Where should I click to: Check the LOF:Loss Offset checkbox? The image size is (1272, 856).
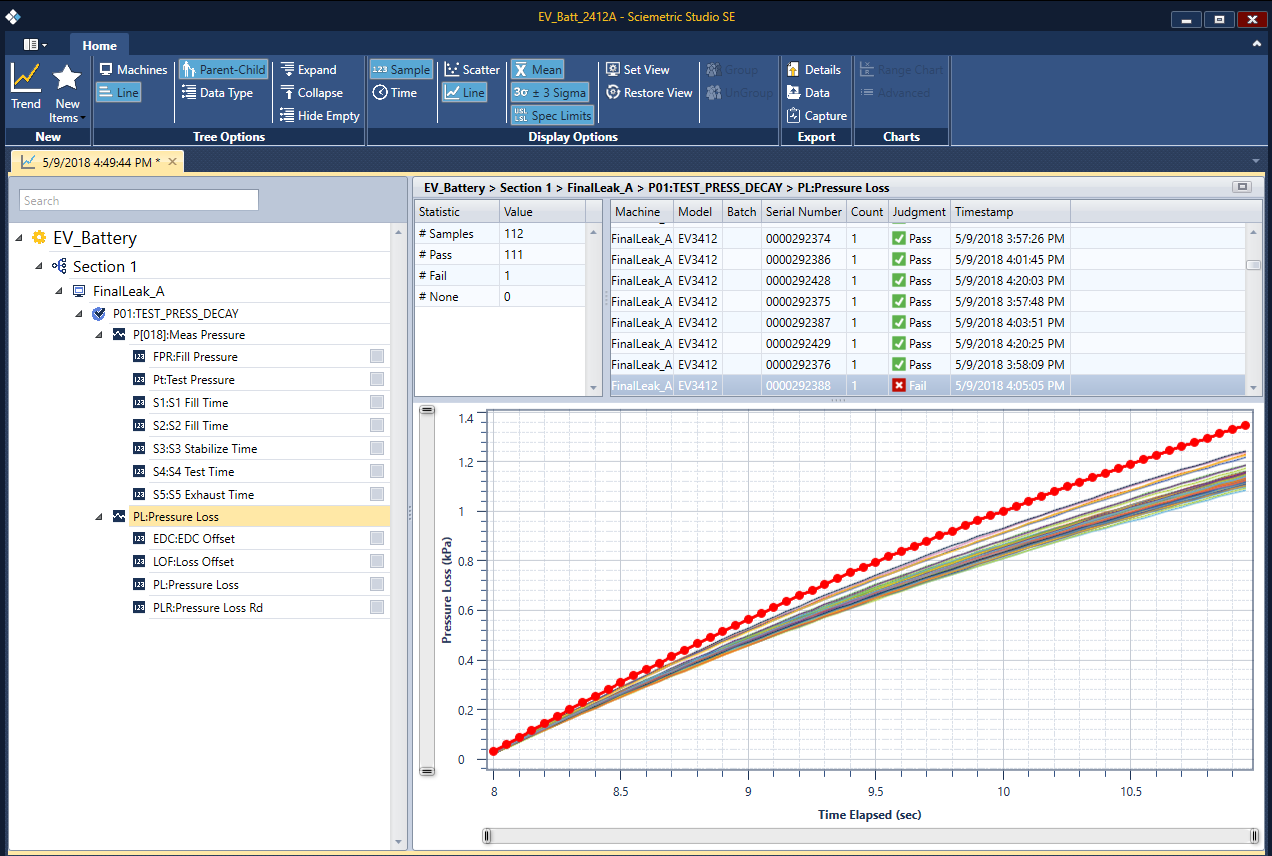[377, 561]
